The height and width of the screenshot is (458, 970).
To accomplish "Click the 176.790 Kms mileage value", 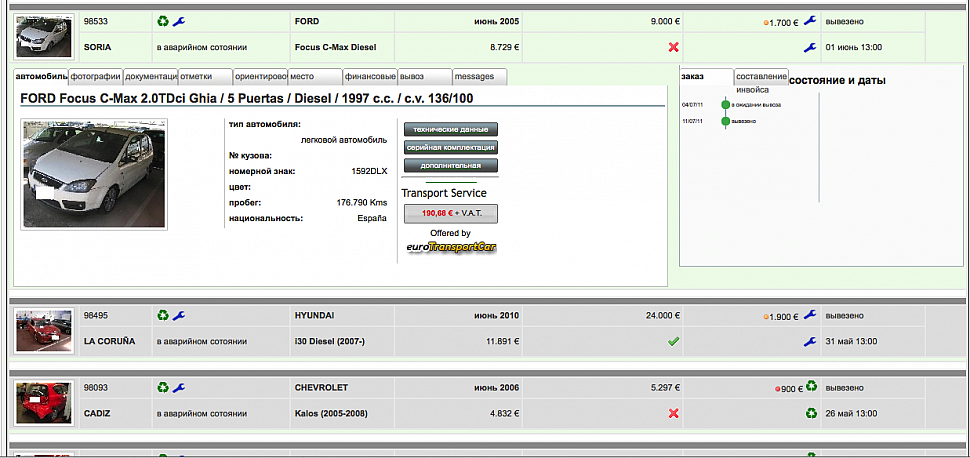I will tap(362, 202).
